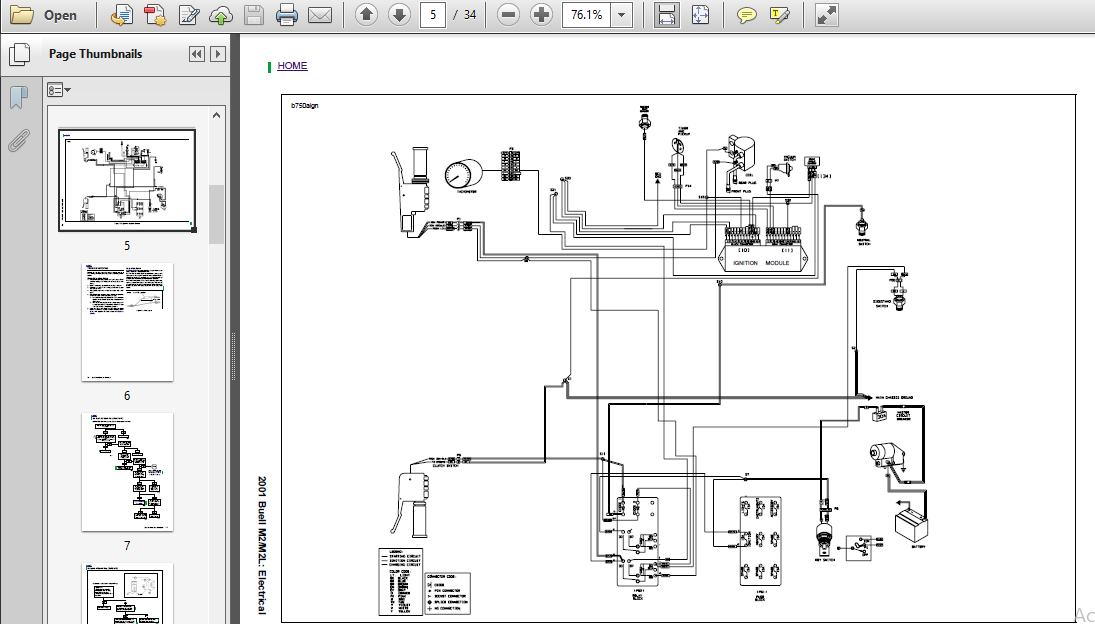Click the b750aign diagram label
Screen dimensions: 1095x624
click(304, 105)
